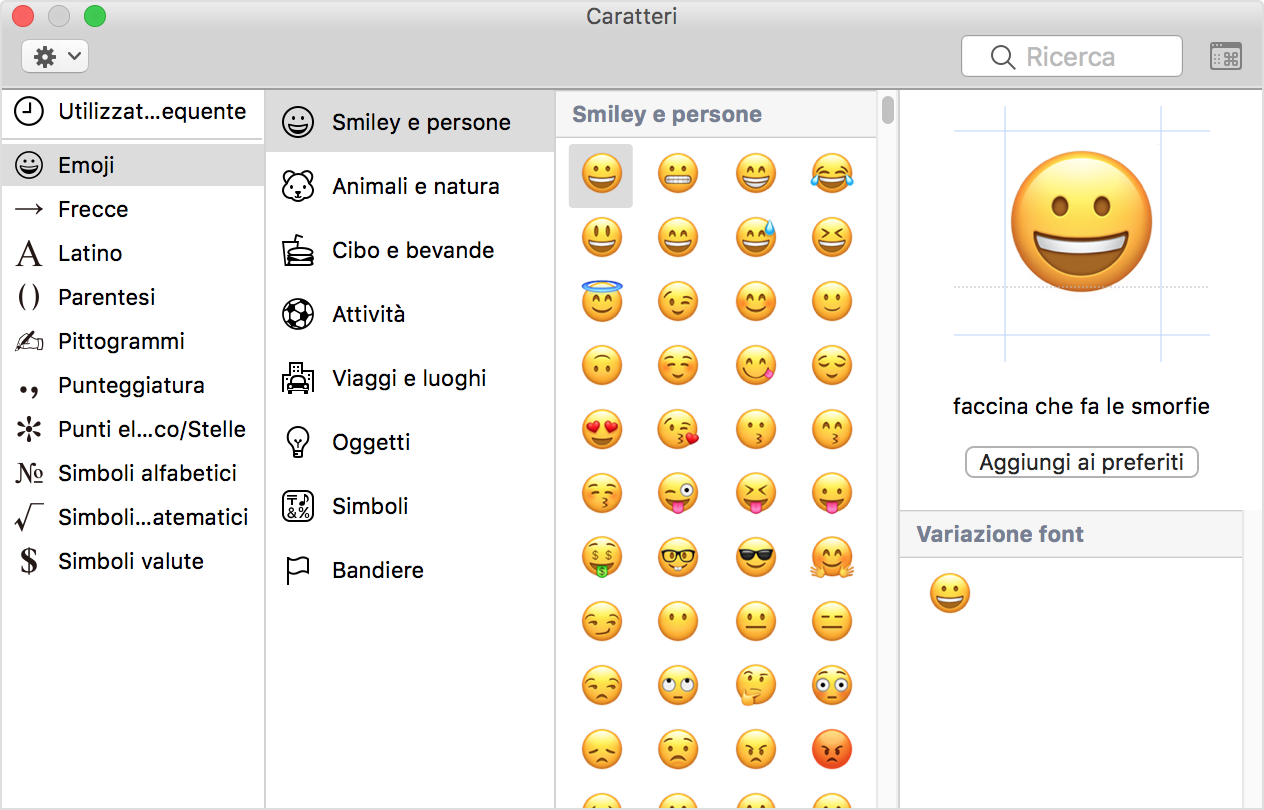The image size is (1264, 810).
Task: Click the emoji under Variazione font
Action: pos(949,594)
